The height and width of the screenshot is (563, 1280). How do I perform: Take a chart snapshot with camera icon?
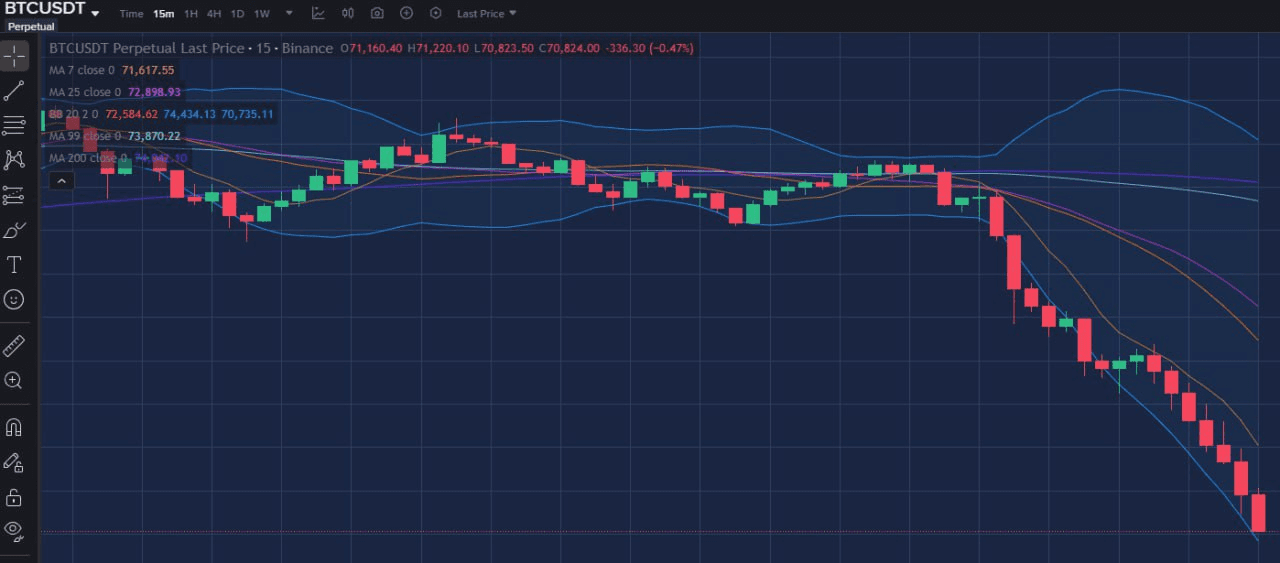(377, 13)
